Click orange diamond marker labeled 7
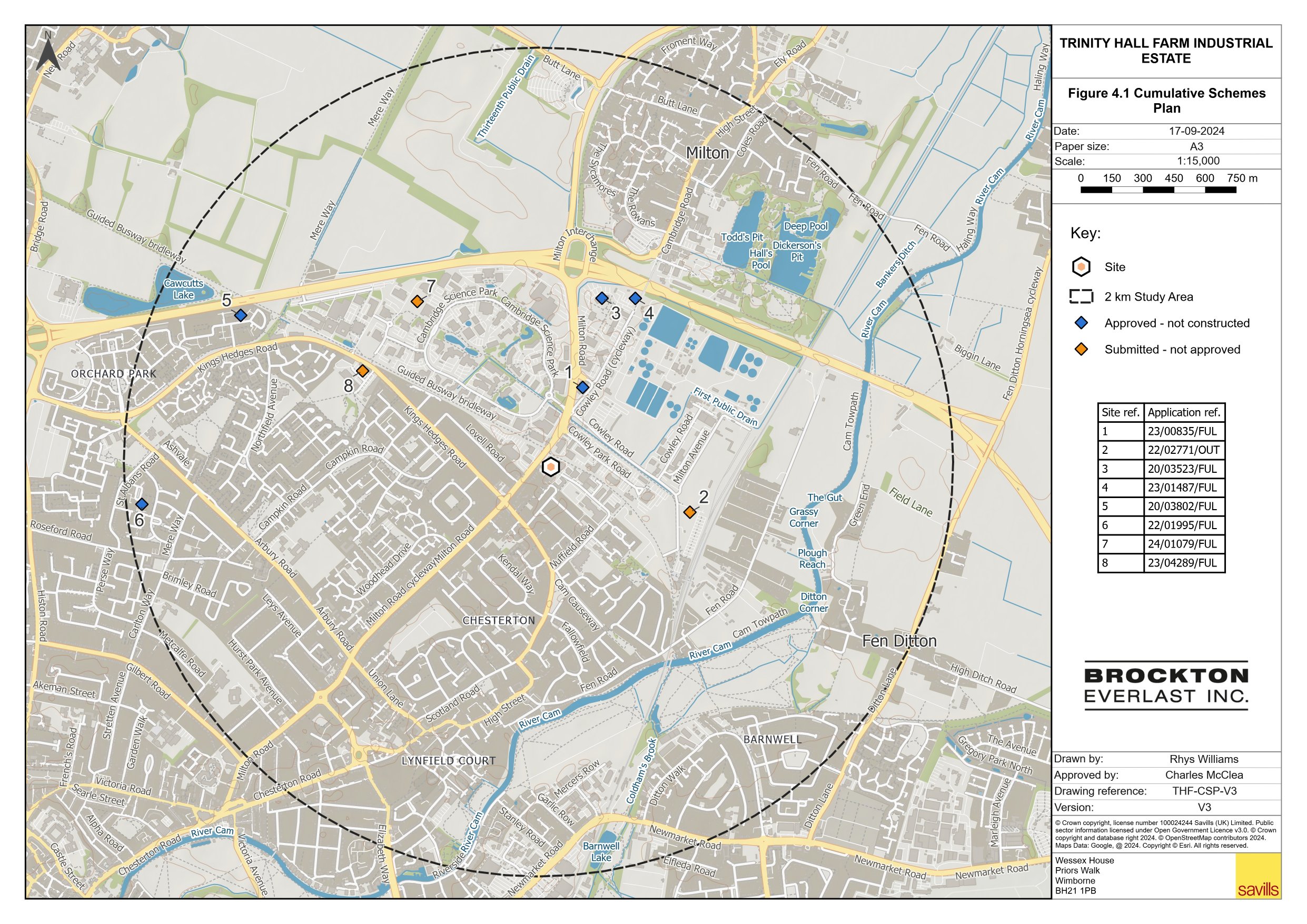This screenshot has height=924, width=1307. (x=417, y=301)
